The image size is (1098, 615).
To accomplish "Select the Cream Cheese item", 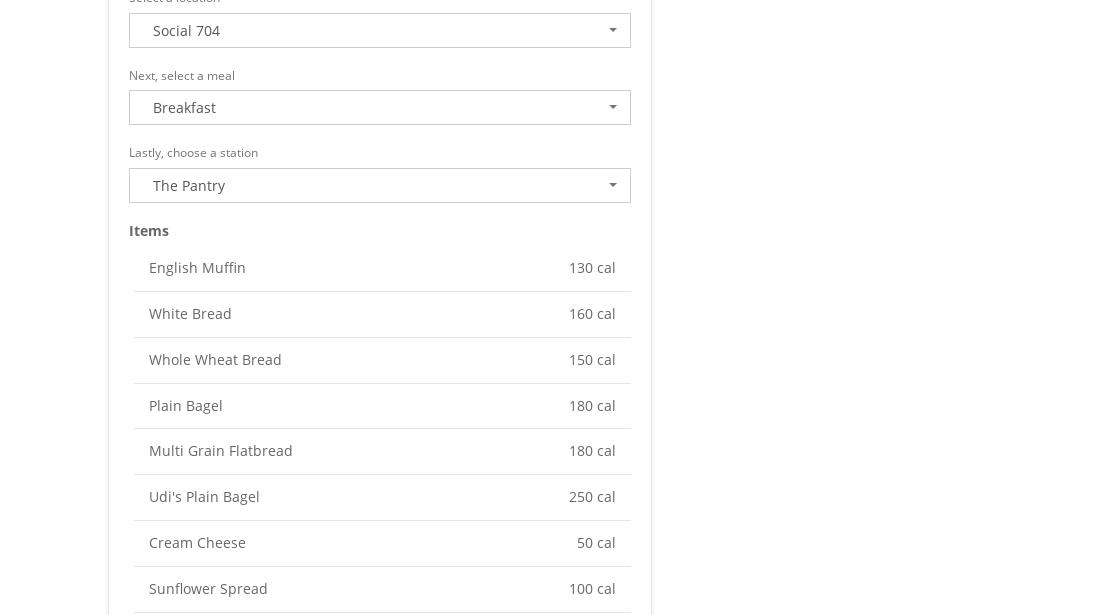I will (x=197, y=543).
